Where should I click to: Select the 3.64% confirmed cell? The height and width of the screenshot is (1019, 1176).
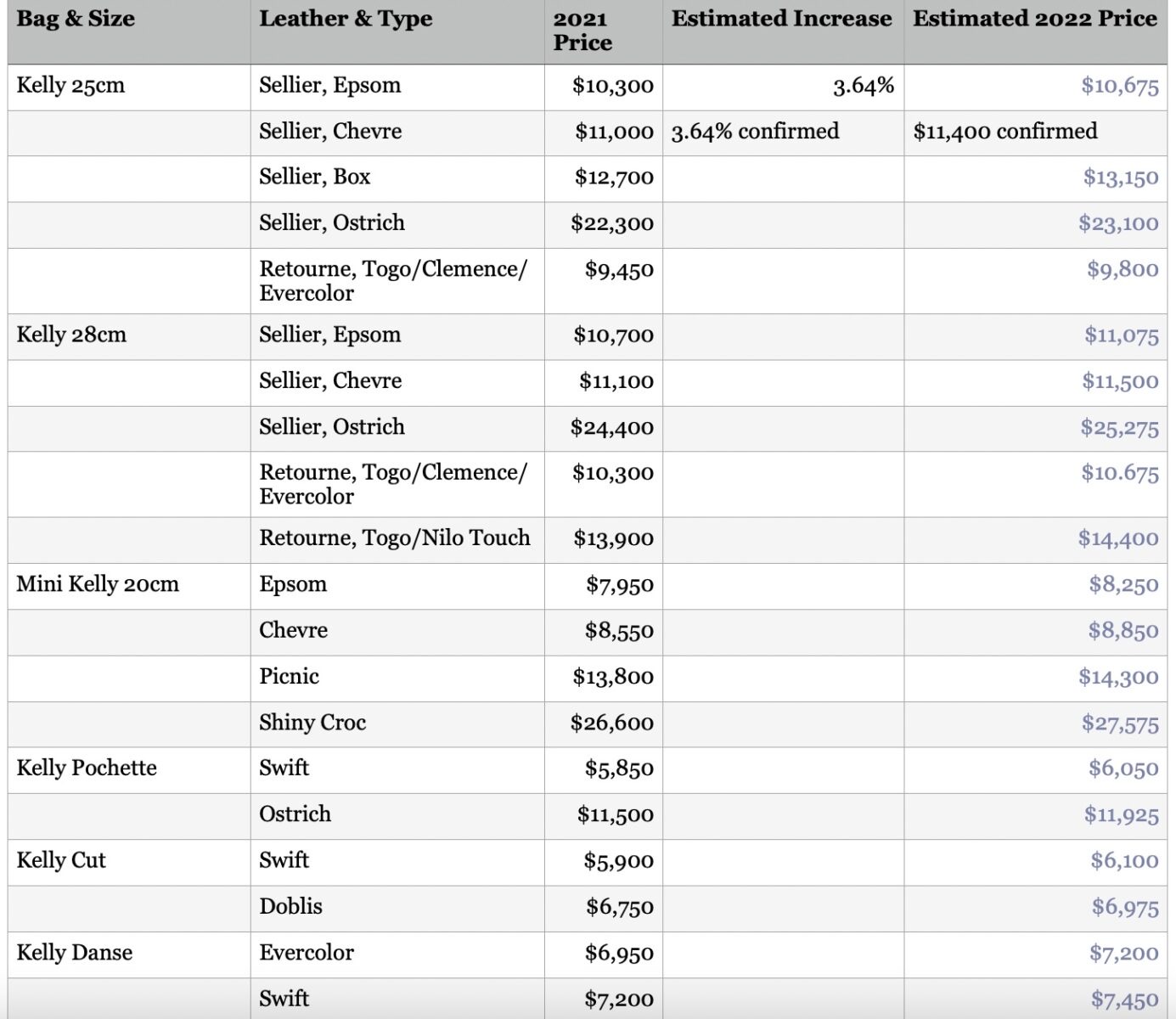[755, 132]
